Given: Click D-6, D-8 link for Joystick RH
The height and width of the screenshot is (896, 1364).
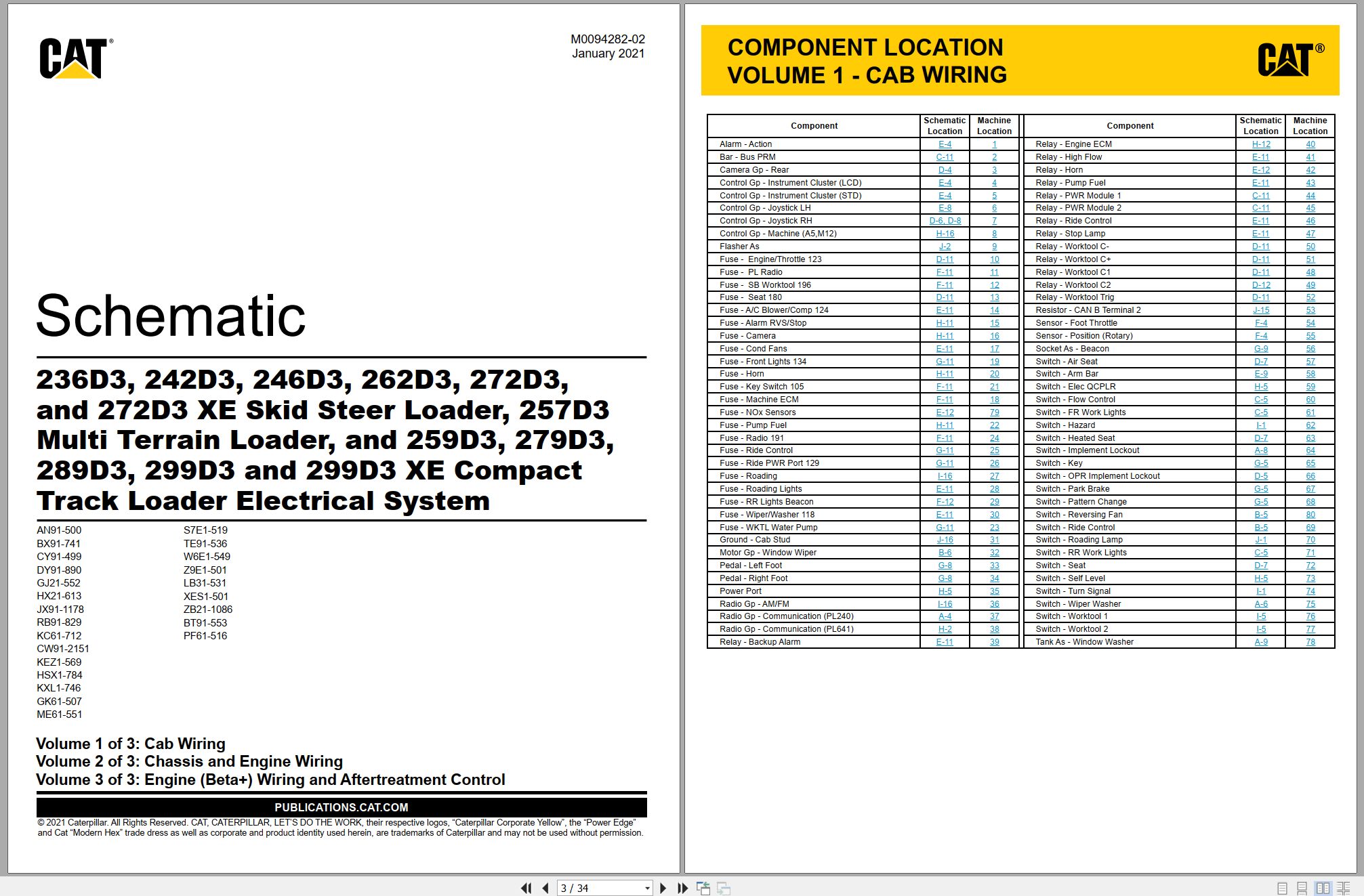Looking at the screenshot, I should coord(945,221).
